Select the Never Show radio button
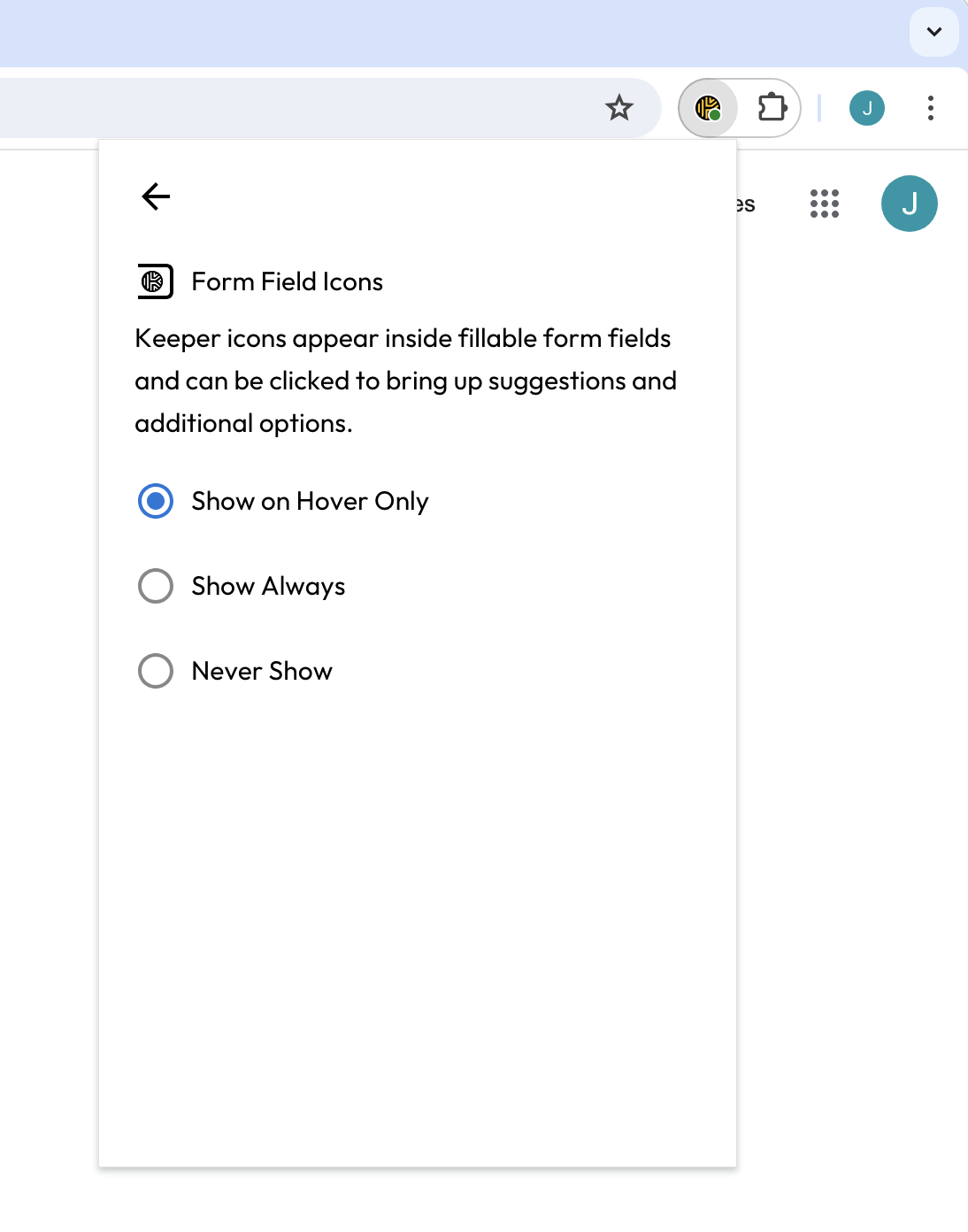 coord(156,671)
